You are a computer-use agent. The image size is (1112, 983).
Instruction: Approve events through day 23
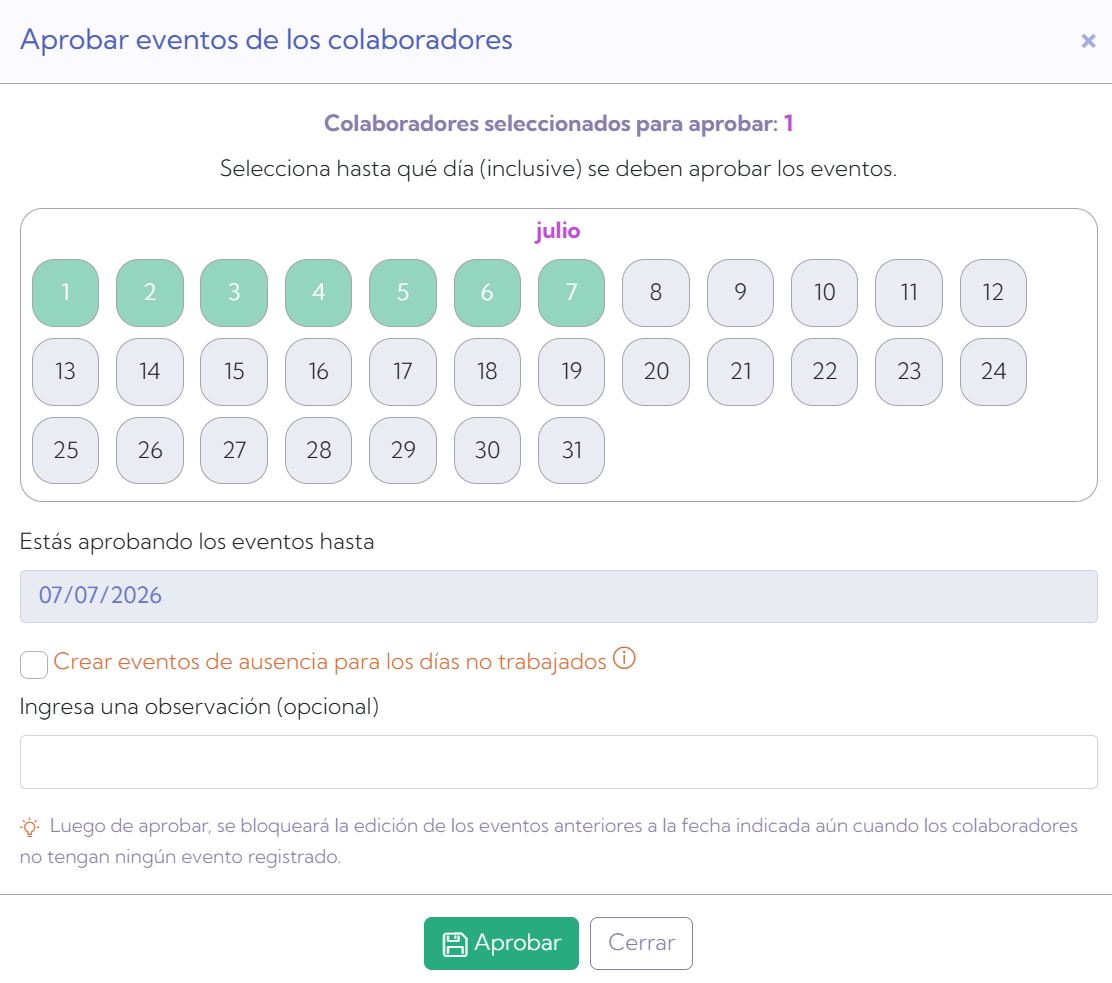(x=909, y=372)
